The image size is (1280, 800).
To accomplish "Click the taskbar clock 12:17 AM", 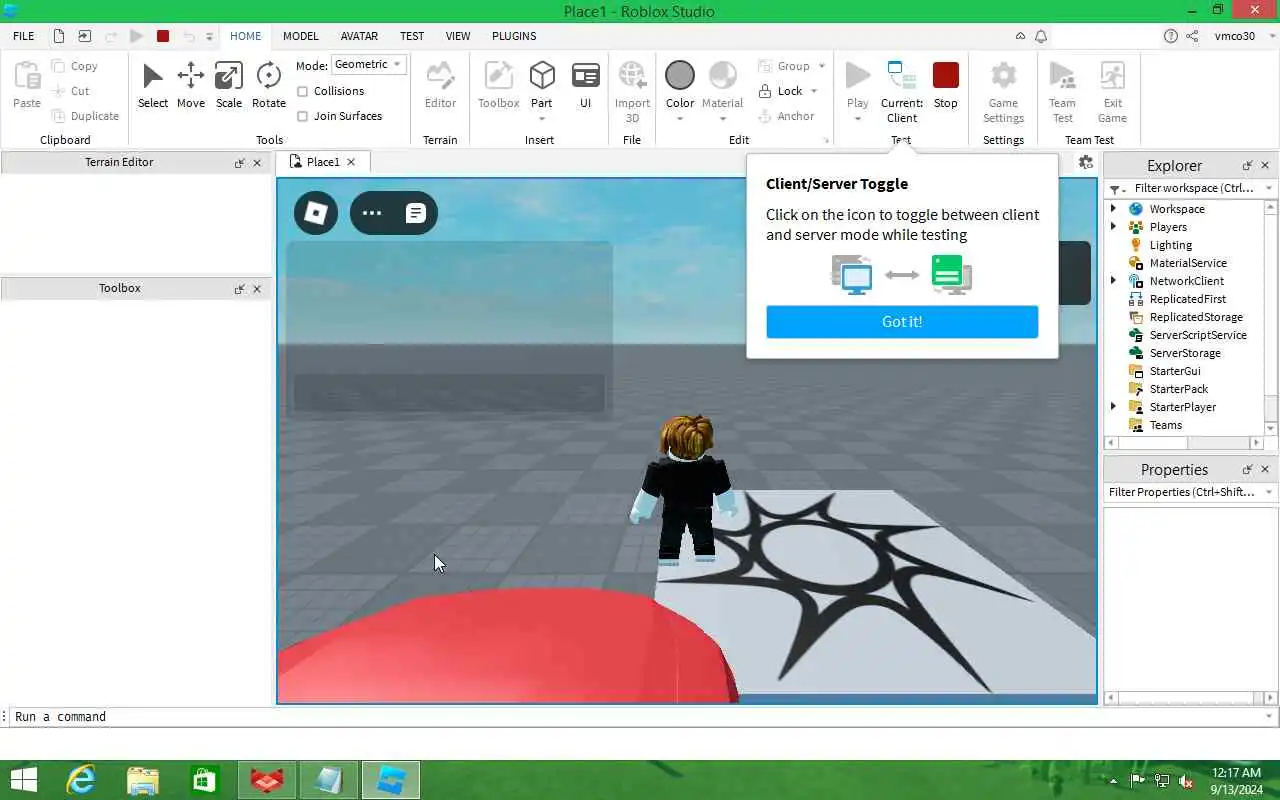I will coord(1235,773).
